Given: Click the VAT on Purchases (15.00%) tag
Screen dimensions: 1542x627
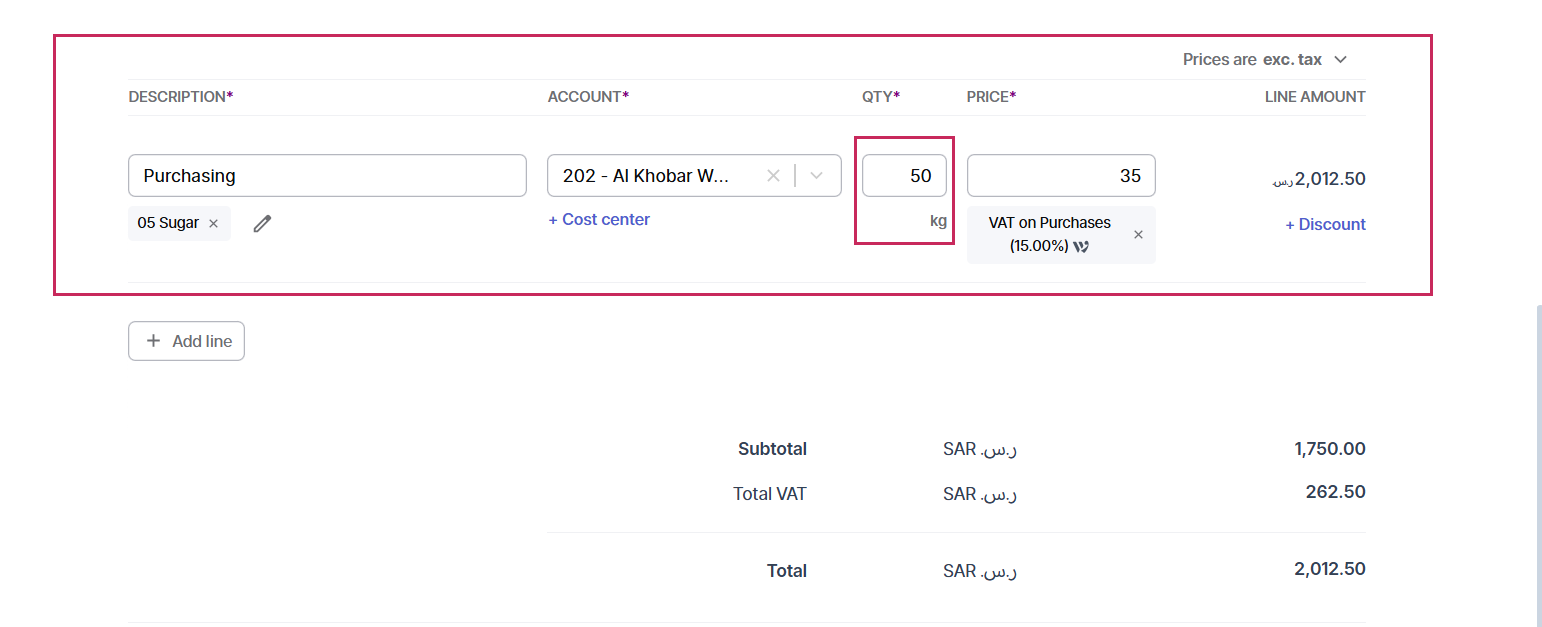Looking at the screenshot, I should tap(1050, 235).
